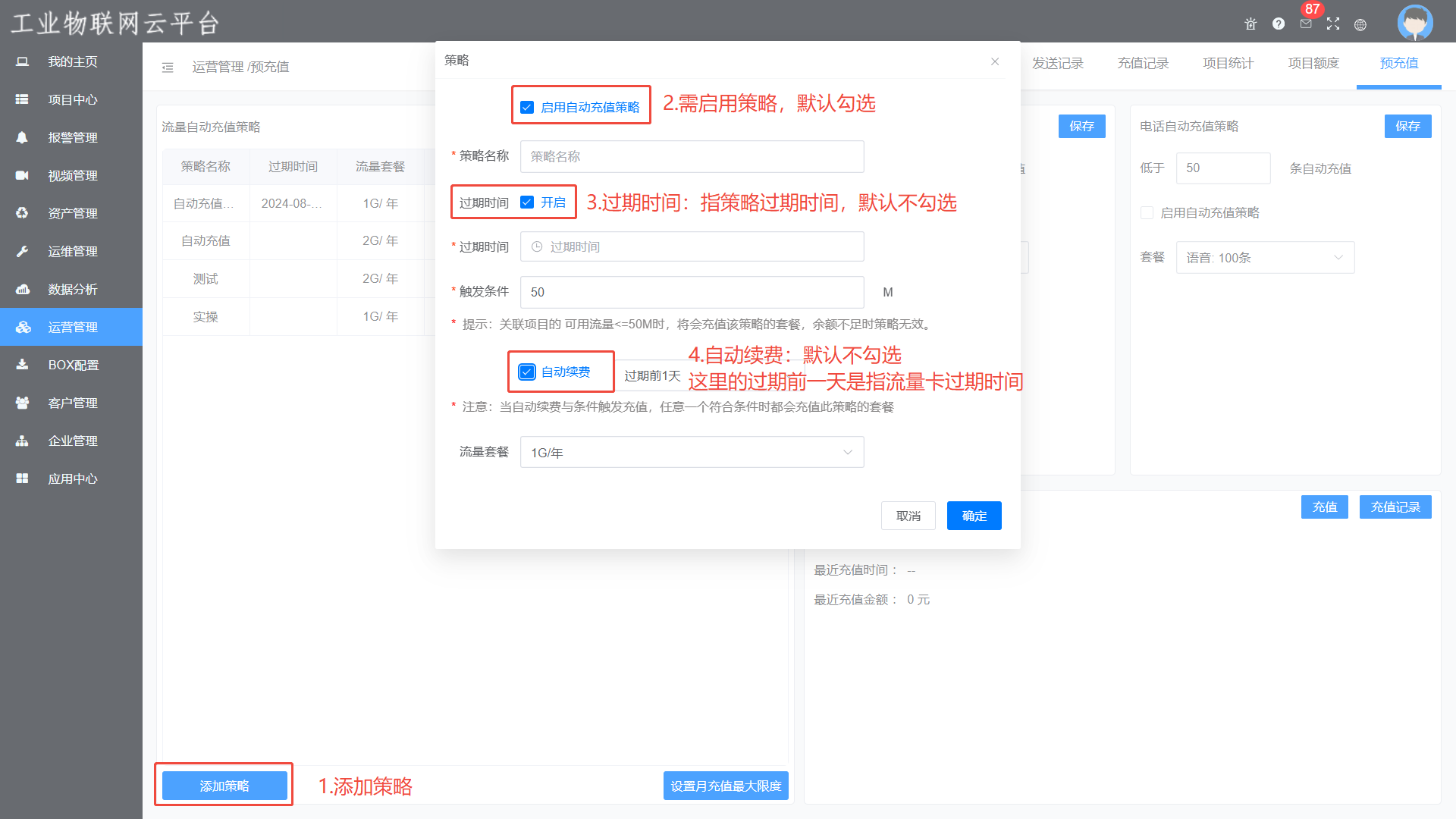Expand the 流量套餐 1G/年 dropdown
This screenshot has height=819, width=1456.
click(x=692, y=453)
